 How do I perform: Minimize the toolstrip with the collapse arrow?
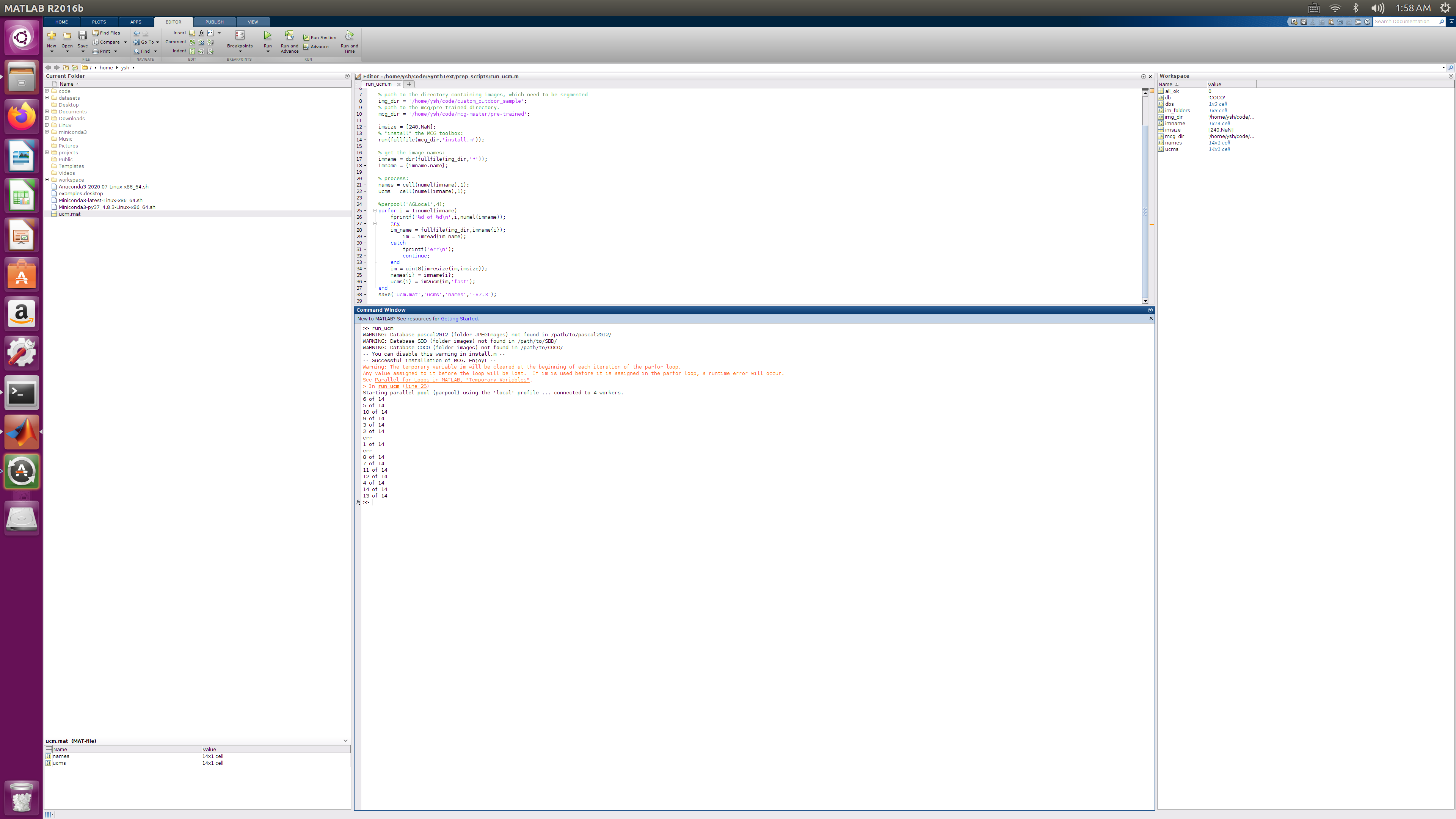click(1451, 22)
